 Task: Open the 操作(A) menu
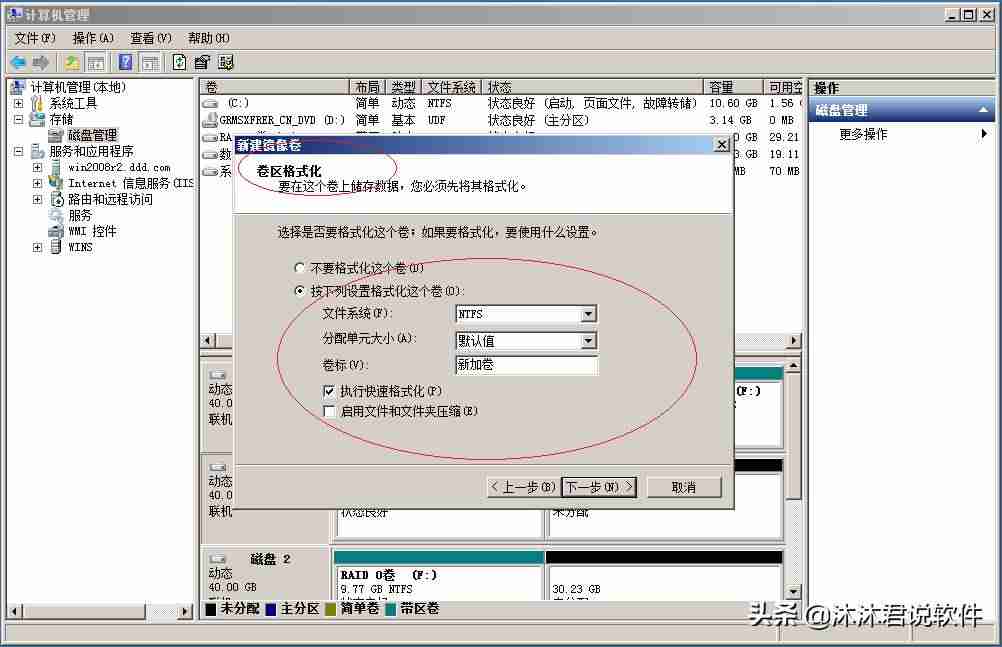93,38
